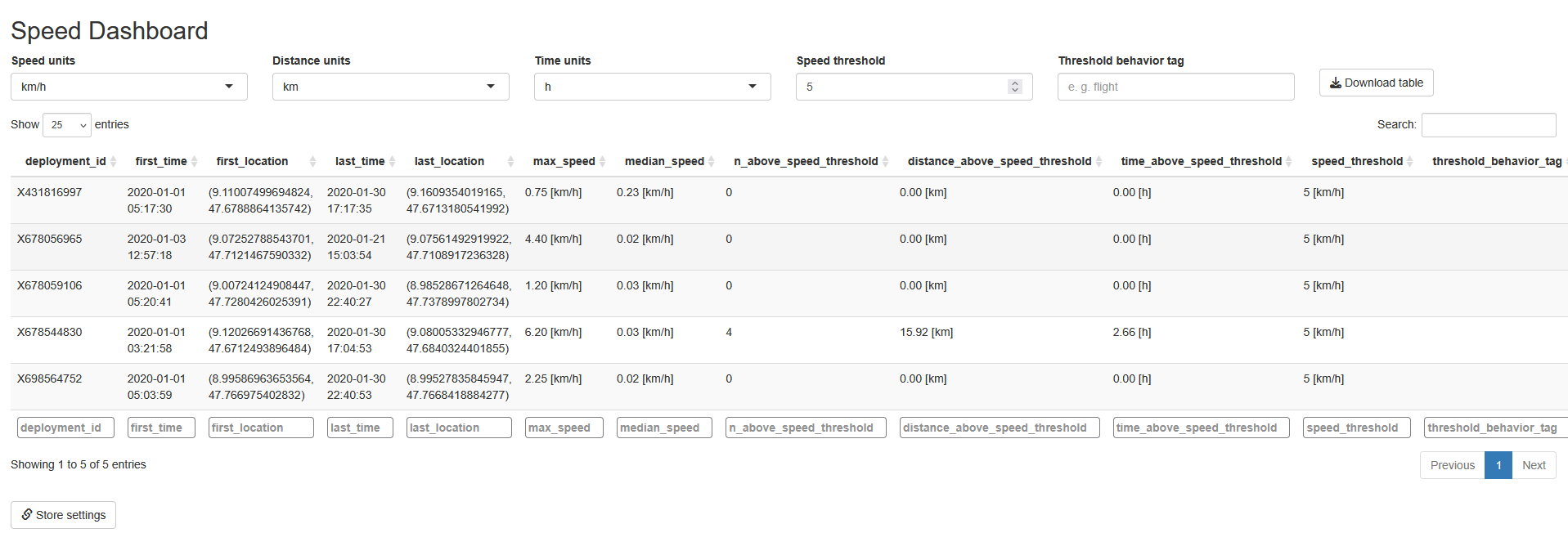Click the Store settings button
The height and width of the screenshot is (533, 1568).
63,515
